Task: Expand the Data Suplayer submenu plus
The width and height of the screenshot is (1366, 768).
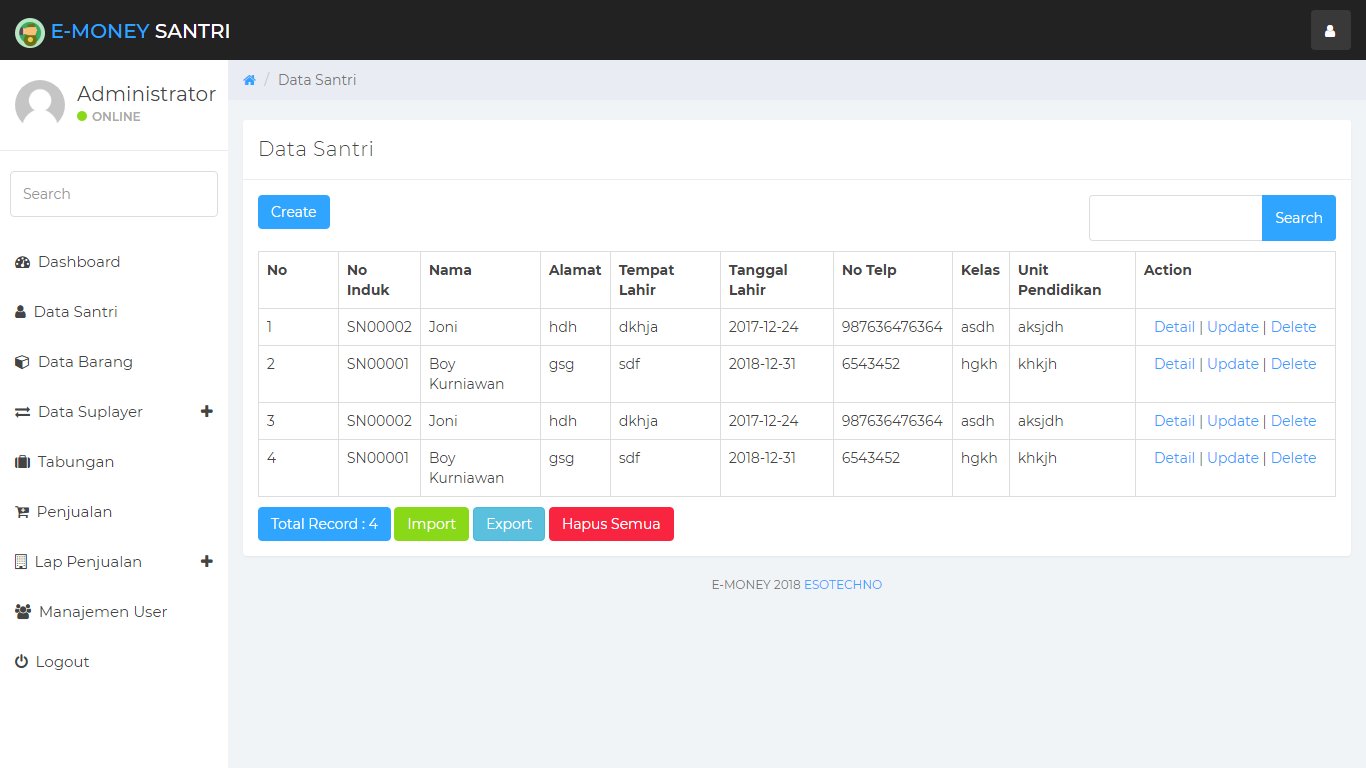Action: (207, 411)
